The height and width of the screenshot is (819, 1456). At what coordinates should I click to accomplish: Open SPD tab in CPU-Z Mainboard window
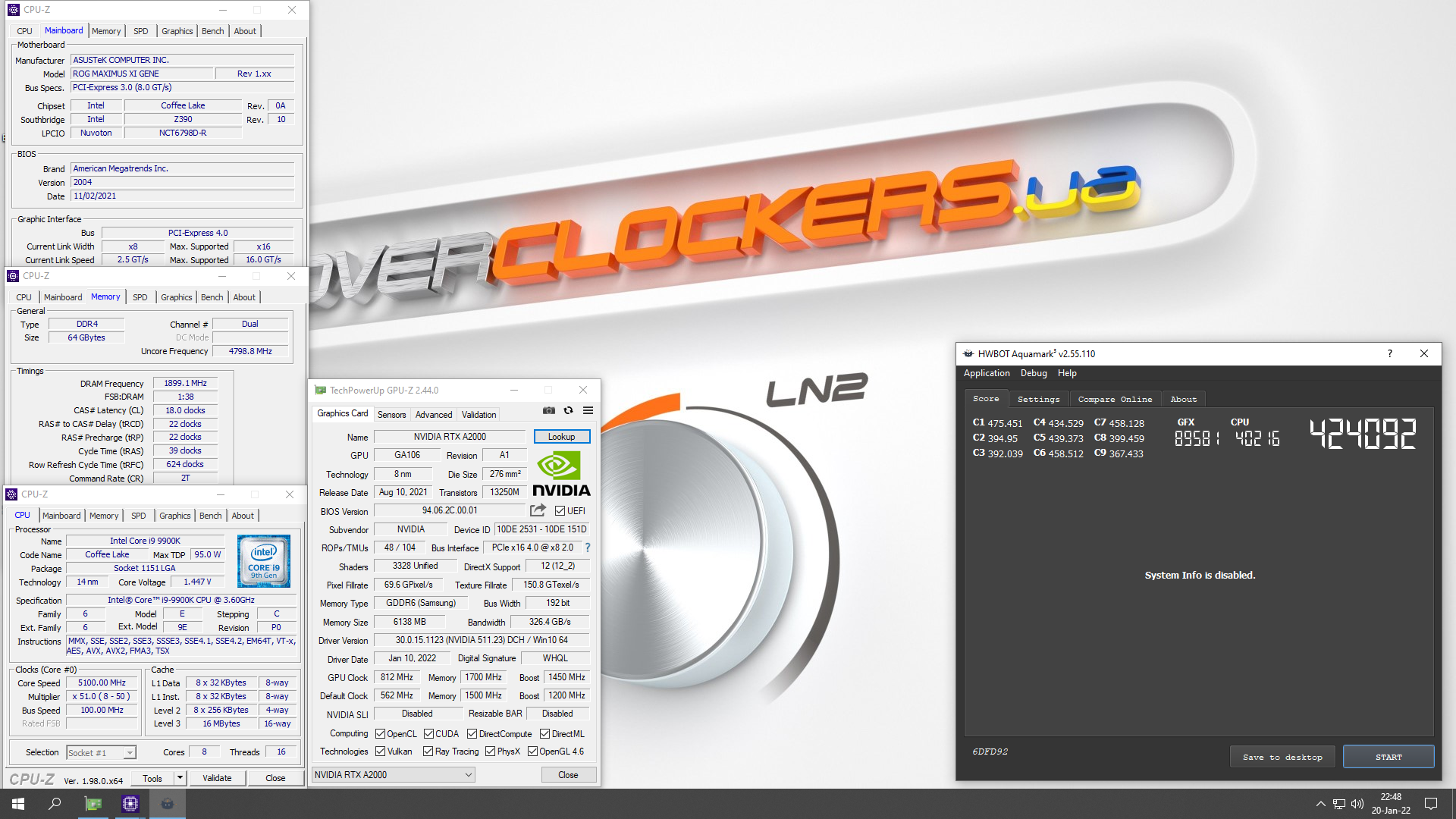(141, 31)
